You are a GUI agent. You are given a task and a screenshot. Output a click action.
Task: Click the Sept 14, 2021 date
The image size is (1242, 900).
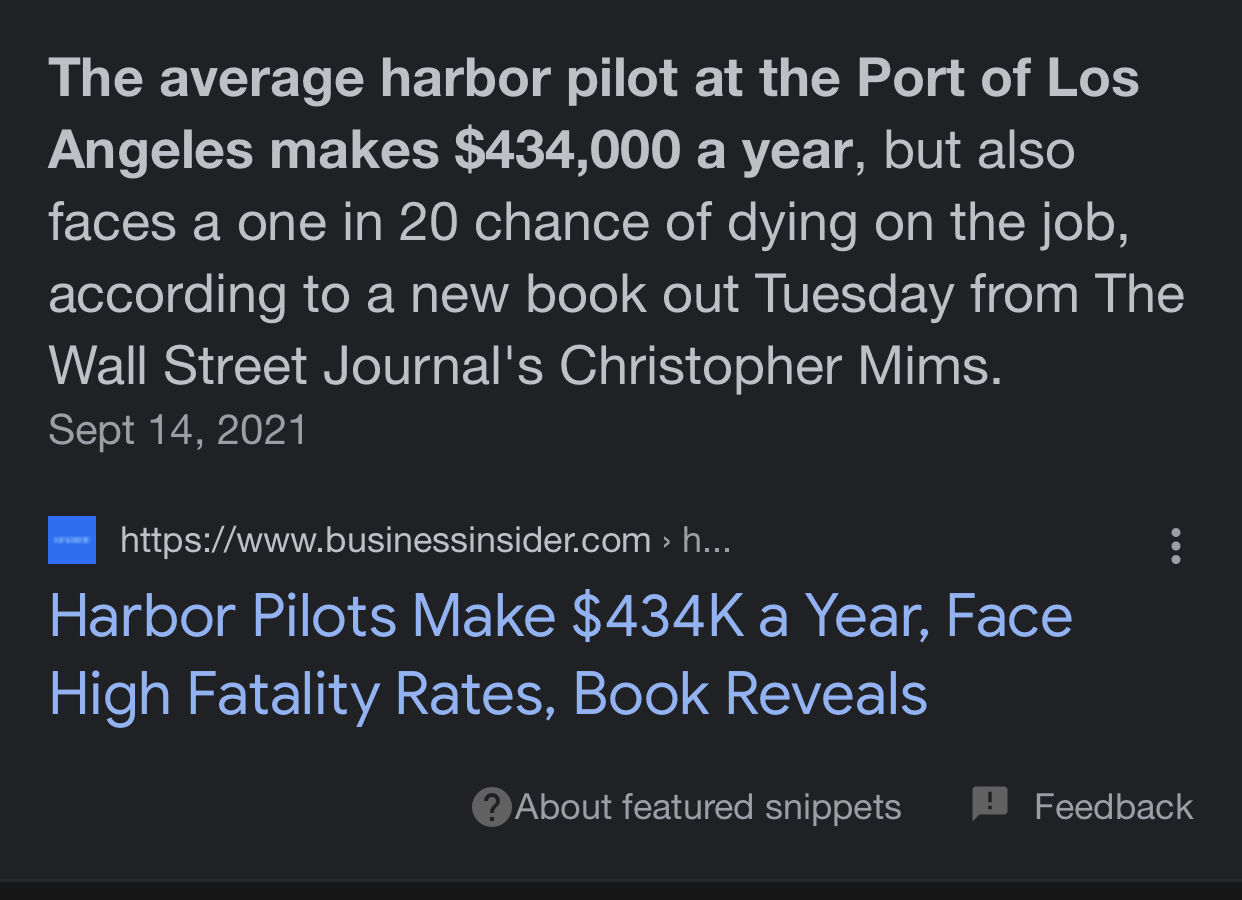177,430
